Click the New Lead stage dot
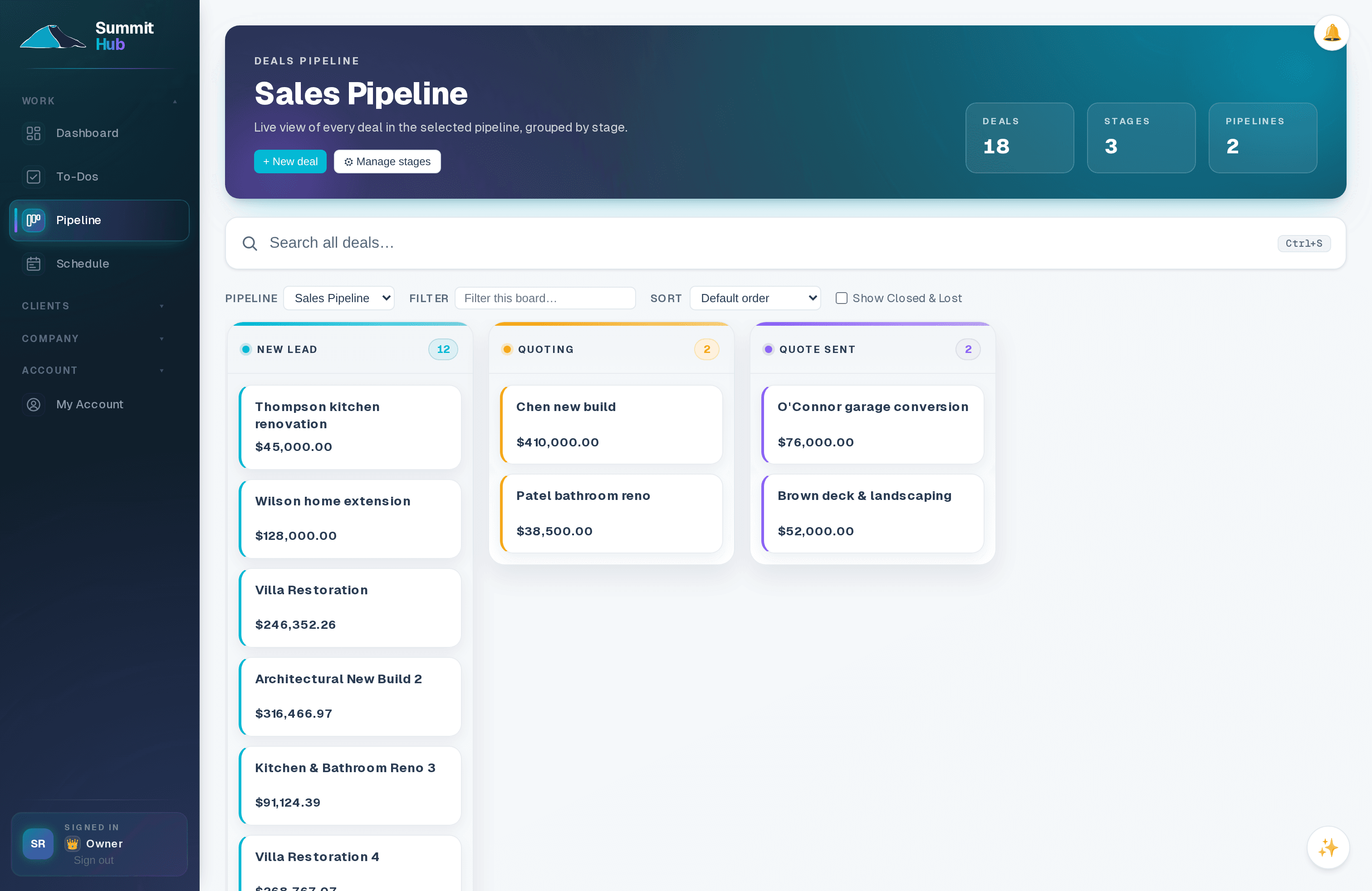Screen dimensions: 1372x891 click(245, 349)
